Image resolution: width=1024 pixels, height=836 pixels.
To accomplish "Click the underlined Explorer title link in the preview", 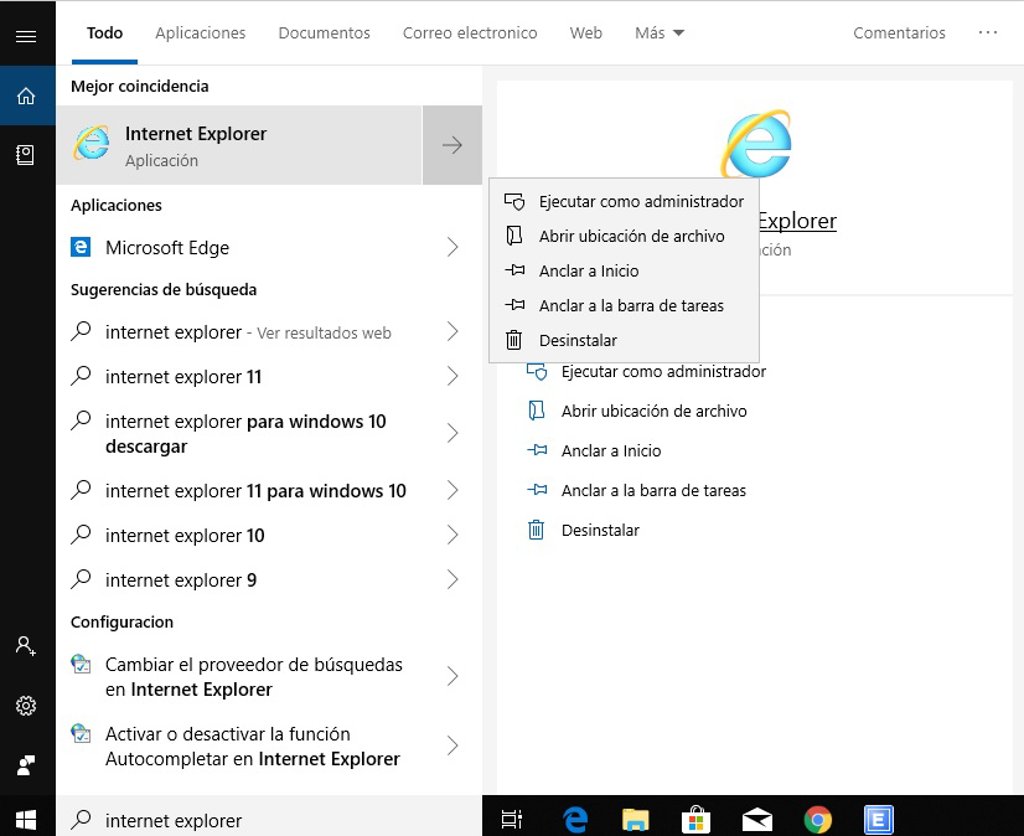I will tap(797, 221).
